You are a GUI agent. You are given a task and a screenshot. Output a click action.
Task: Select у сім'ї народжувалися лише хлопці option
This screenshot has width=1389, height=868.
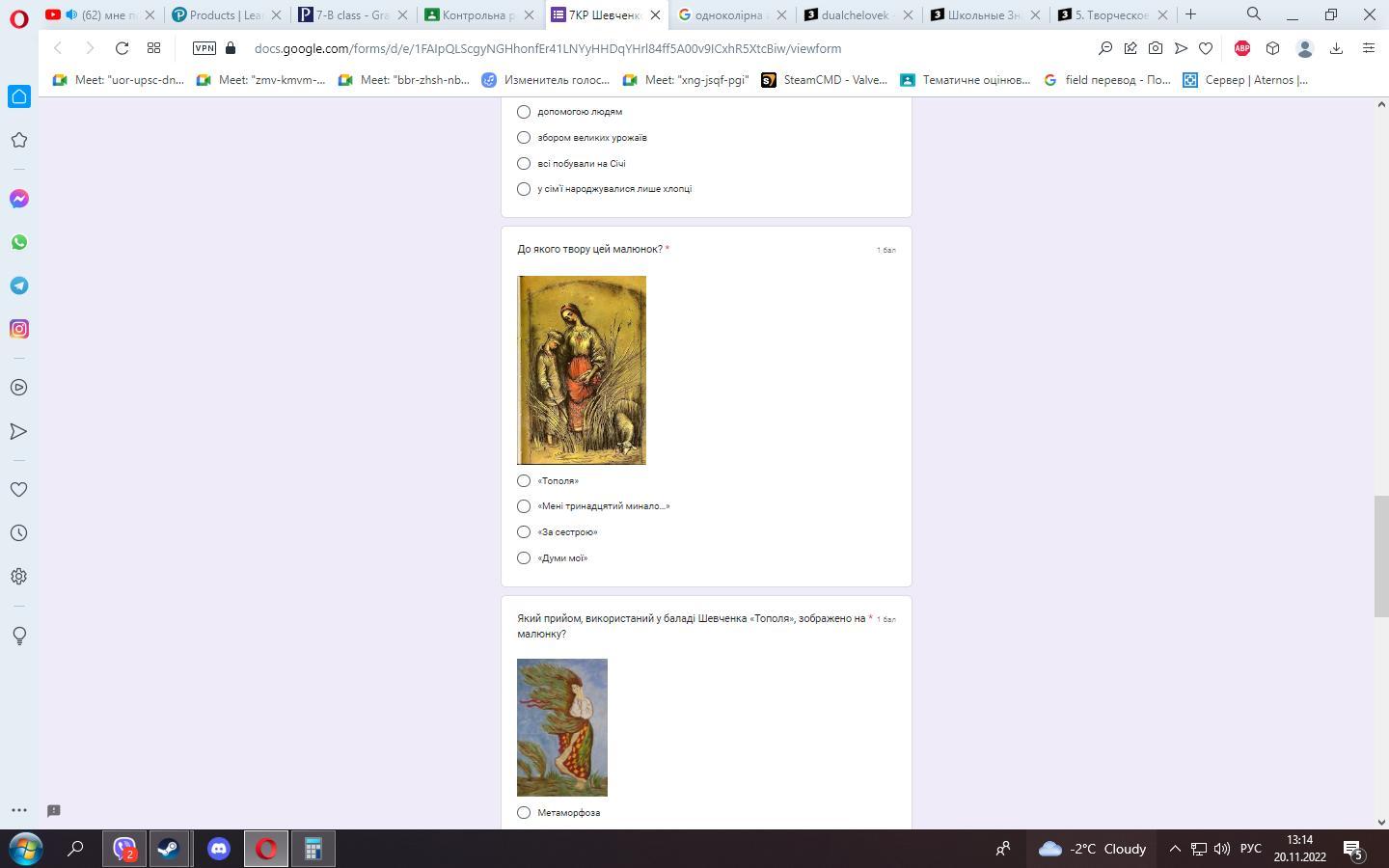[524, 189]
